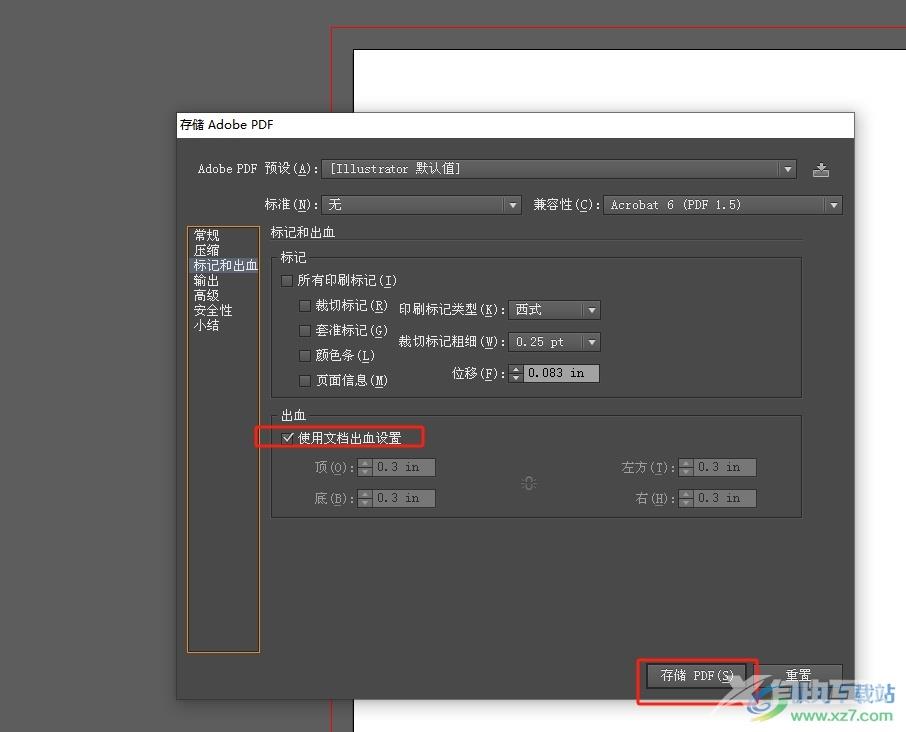Screen dimensions: 906x732
Task: Check the 裁切标记 option
Action: (305, 306)
